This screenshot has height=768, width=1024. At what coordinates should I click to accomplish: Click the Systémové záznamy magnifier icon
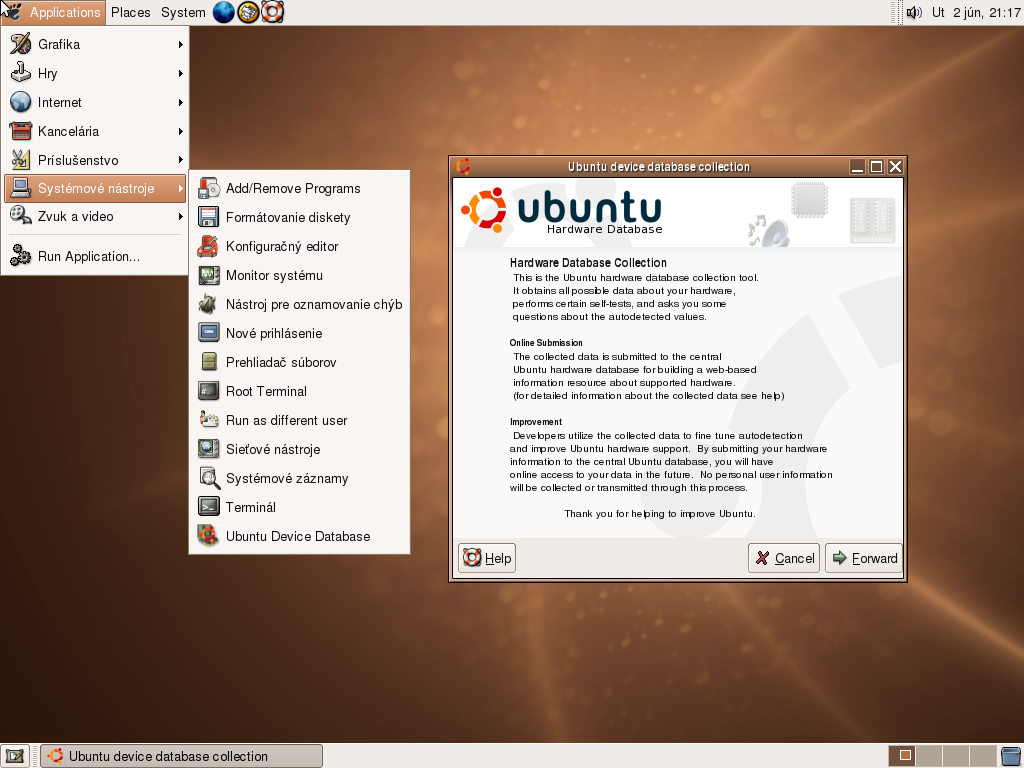(x=209, y=478)
